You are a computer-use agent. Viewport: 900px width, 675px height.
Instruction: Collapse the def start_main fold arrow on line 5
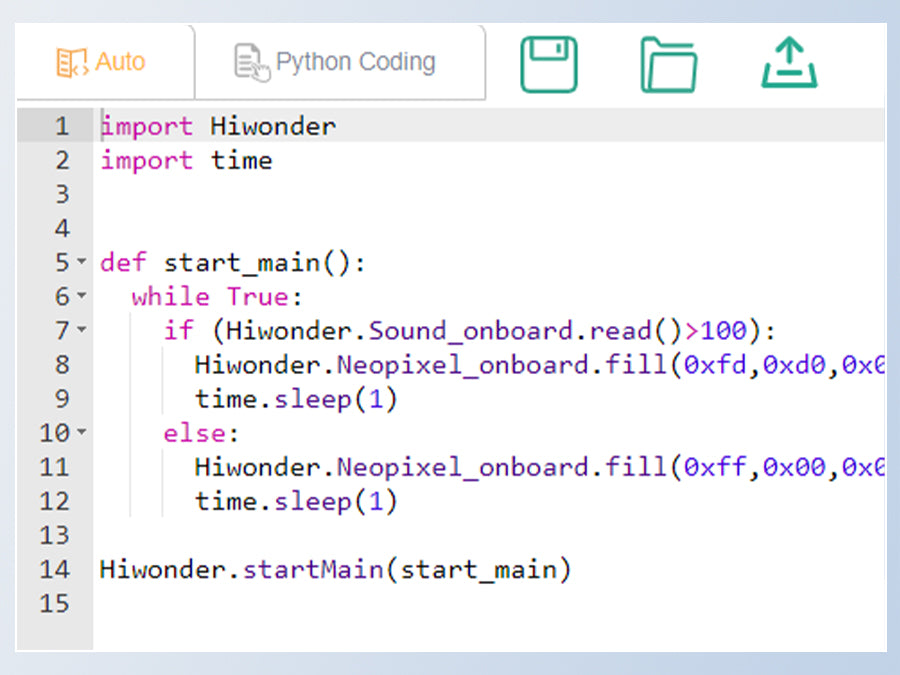coord(82,263)
